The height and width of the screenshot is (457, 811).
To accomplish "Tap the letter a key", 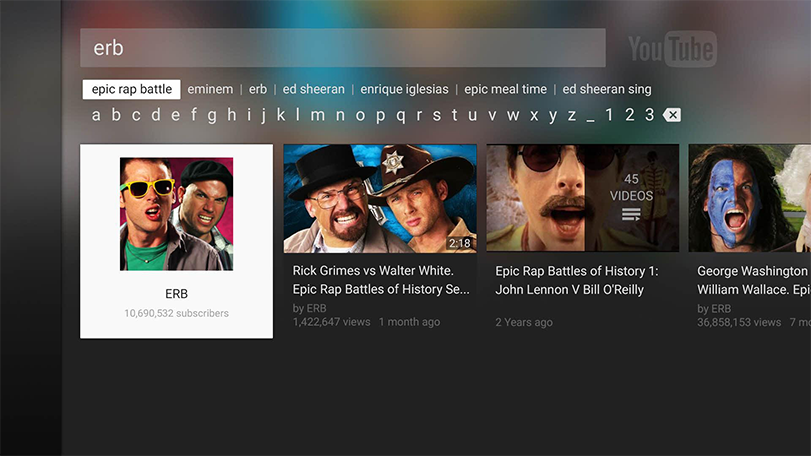I will 96,115.
